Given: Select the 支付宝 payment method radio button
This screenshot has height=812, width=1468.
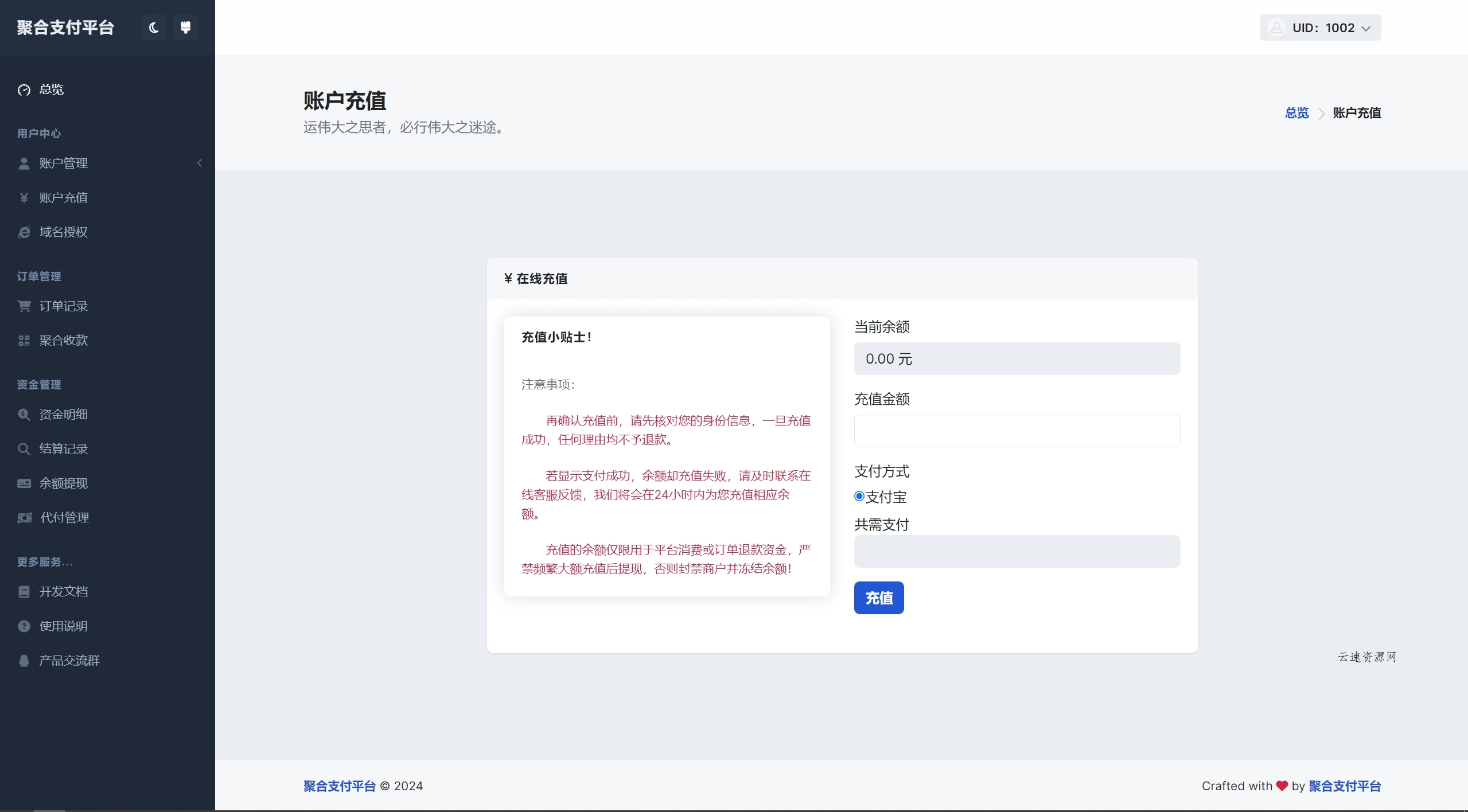Looking at the screenshot, I should [x=858, y=496].
